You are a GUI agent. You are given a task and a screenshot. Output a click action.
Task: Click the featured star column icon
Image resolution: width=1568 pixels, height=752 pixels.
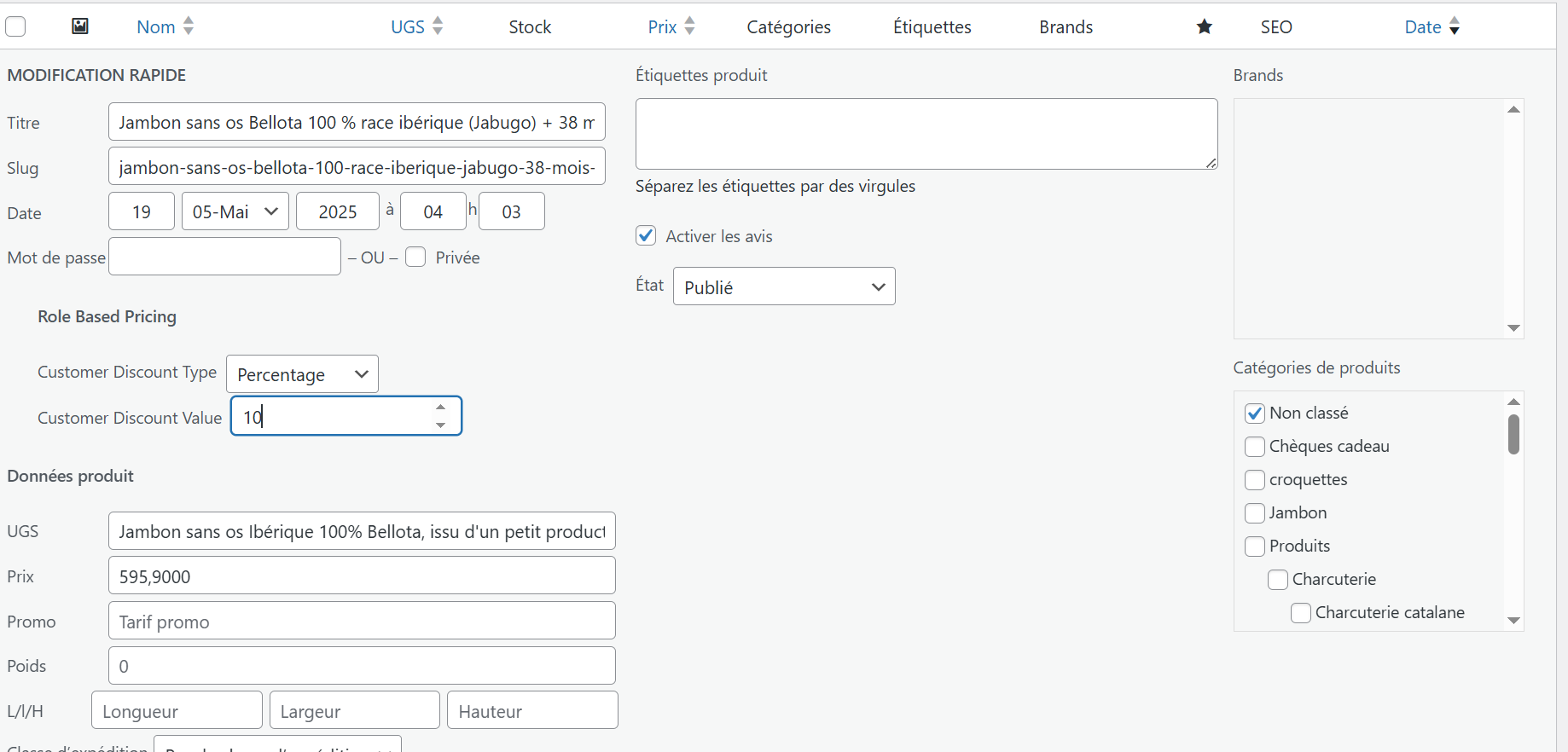1204,27
